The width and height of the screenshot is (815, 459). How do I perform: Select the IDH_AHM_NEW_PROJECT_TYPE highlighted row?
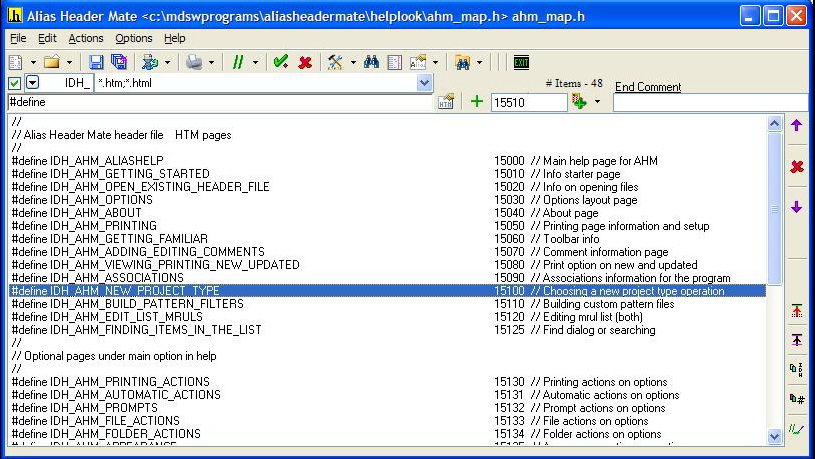(x=388, y=291)
